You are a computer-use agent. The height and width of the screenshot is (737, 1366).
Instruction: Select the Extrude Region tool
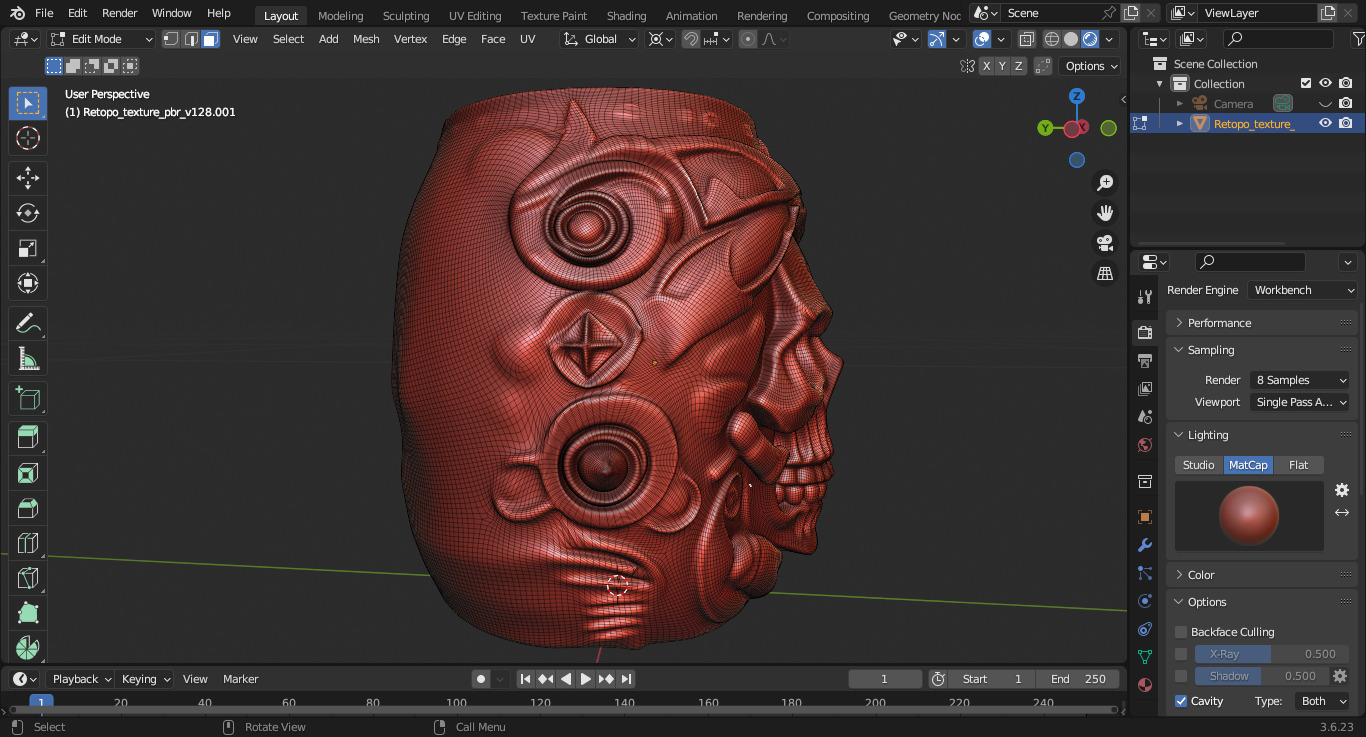coord(28,438)
